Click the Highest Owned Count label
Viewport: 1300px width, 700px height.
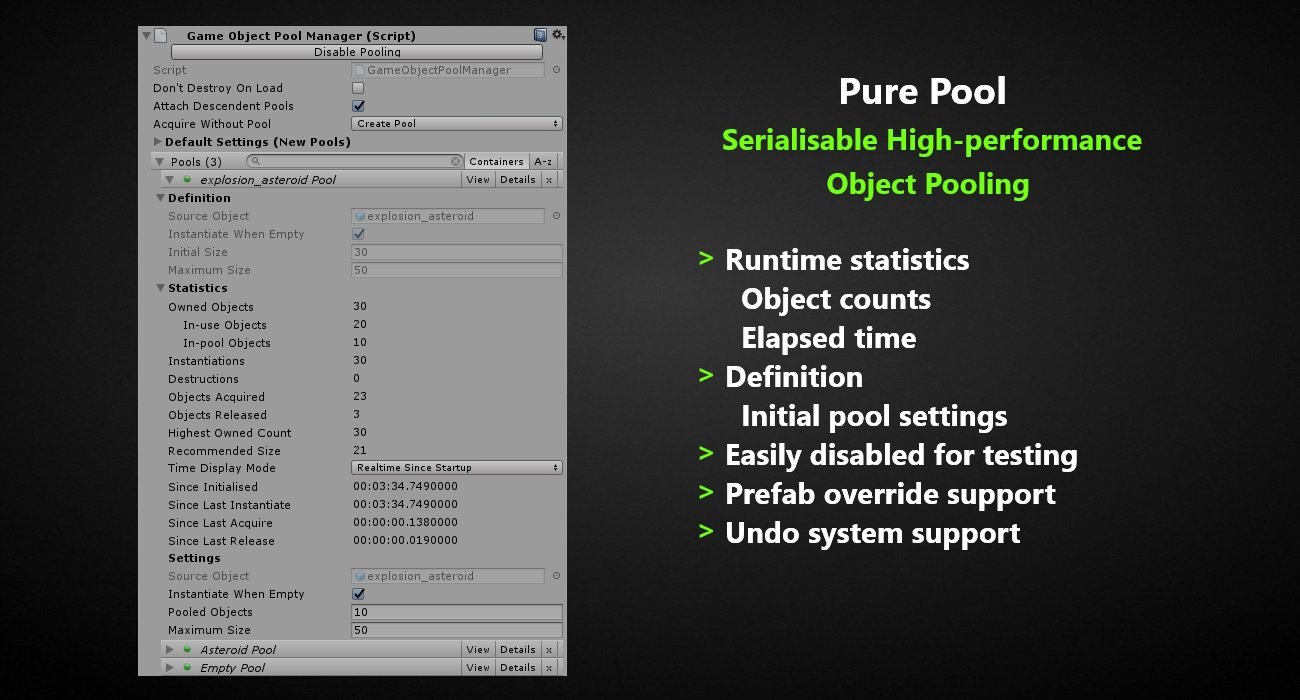click(230, 433)
